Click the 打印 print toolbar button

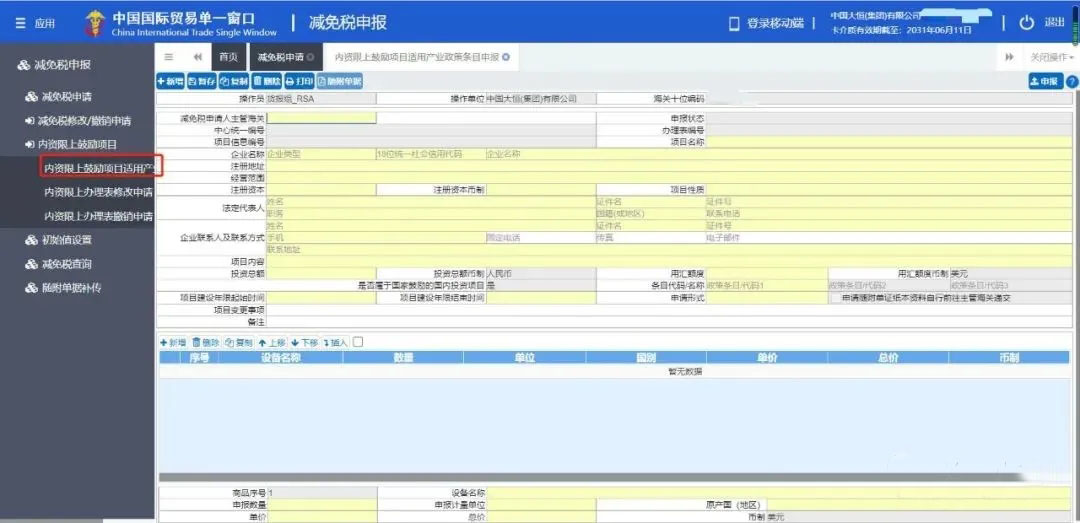(x=300, y=81)
